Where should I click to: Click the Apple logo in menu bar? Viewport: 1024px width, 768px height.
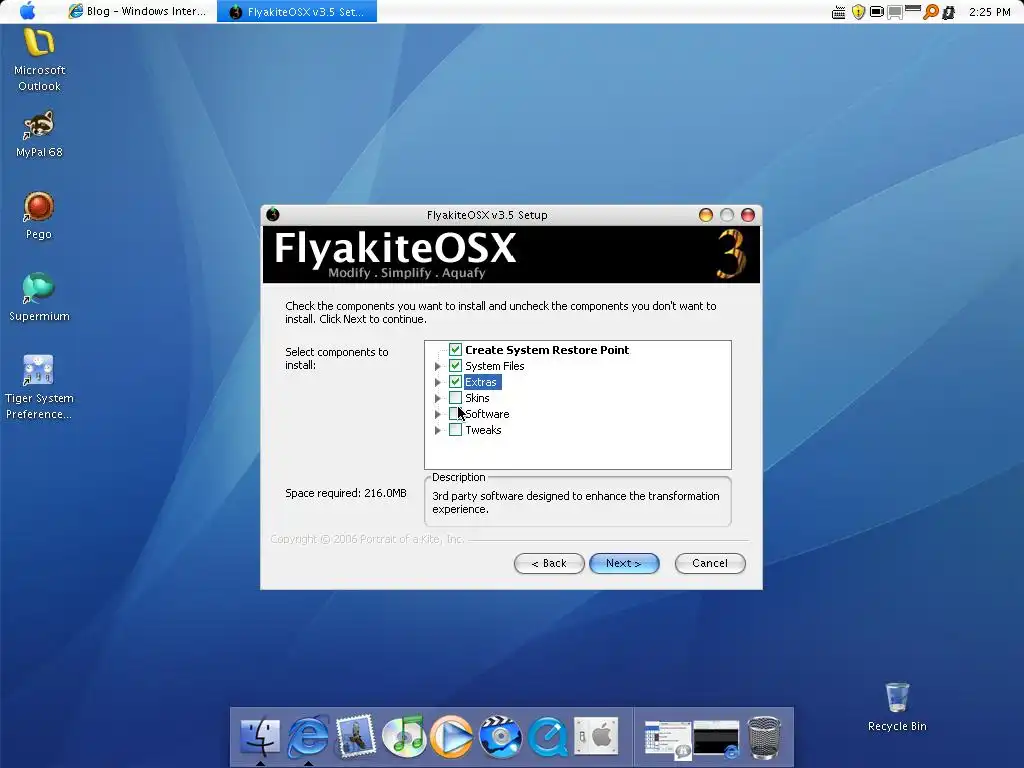27,11
